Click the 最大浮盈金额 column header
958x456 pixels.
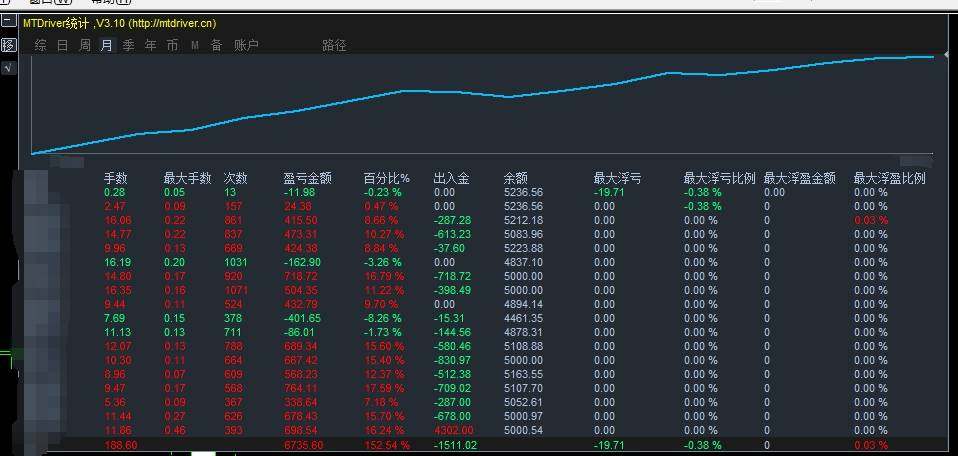click(x=799, y=178)
